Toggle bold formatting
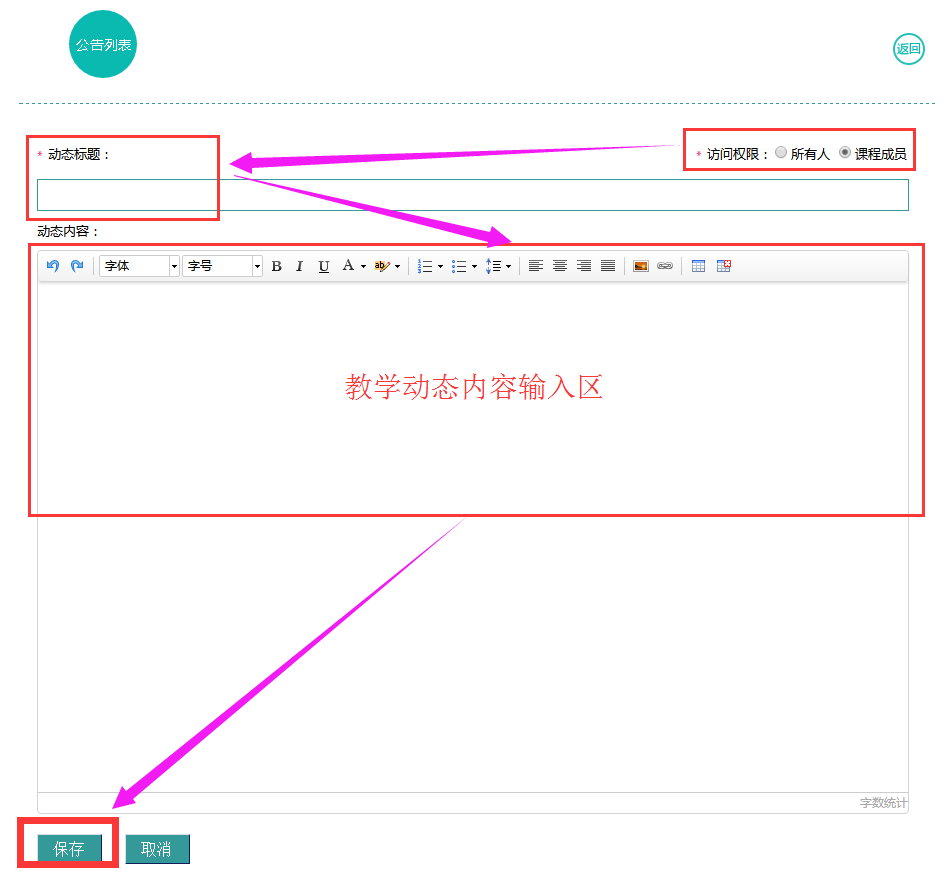This screenshot has height=872, width=944. [276, 266]
